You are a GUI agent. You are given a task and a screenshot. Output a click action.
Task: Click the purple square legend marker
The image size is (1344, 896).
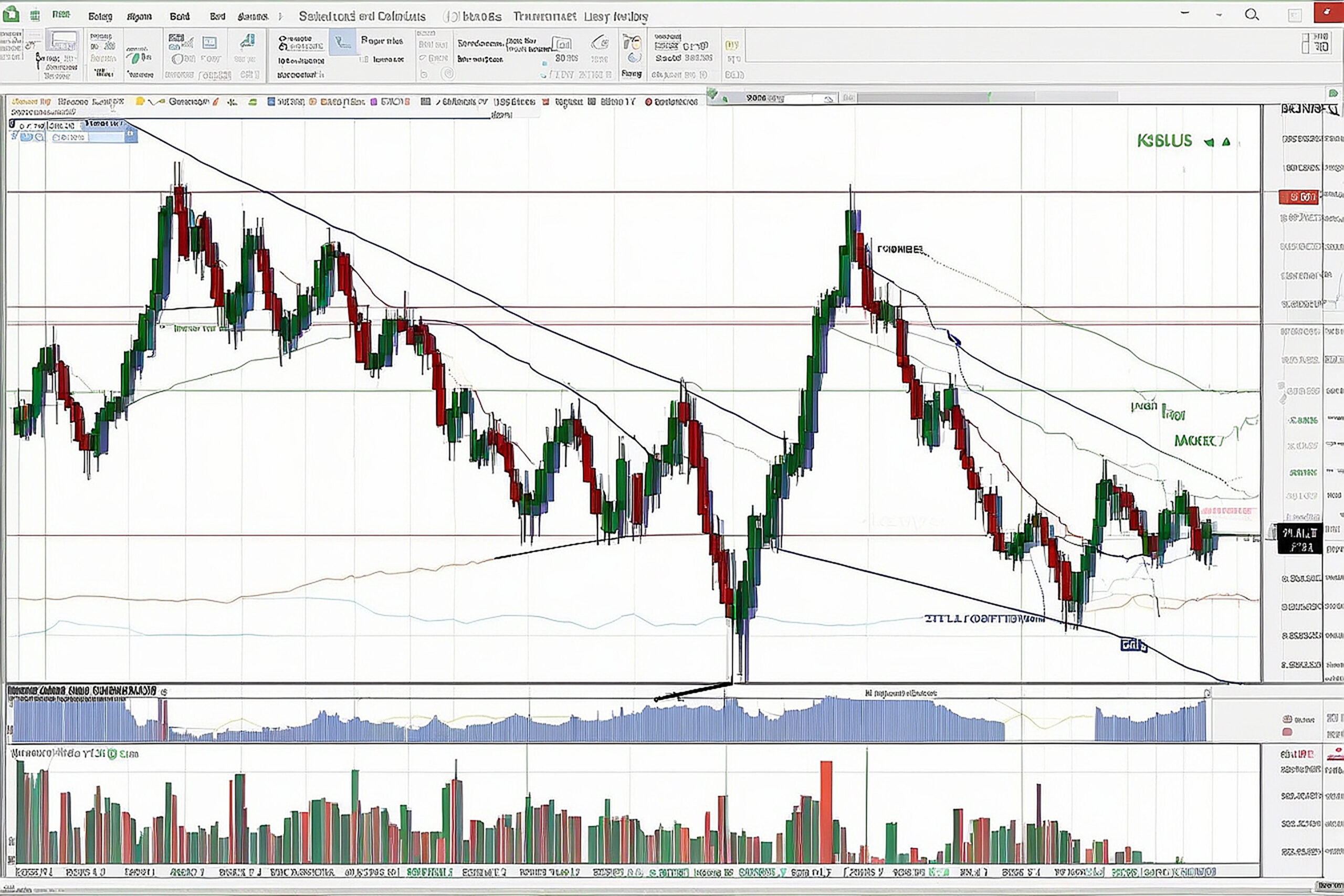click(x=374, y=102)
